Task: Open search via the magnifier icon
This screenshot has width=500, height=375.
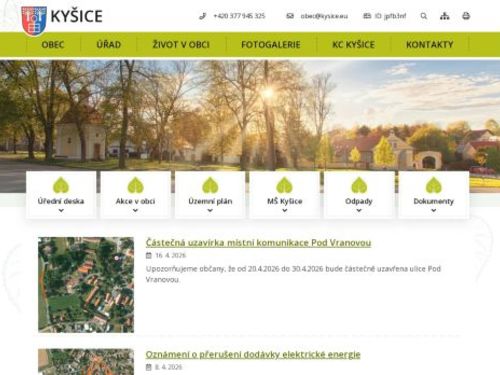Action: tap(424, 16)
